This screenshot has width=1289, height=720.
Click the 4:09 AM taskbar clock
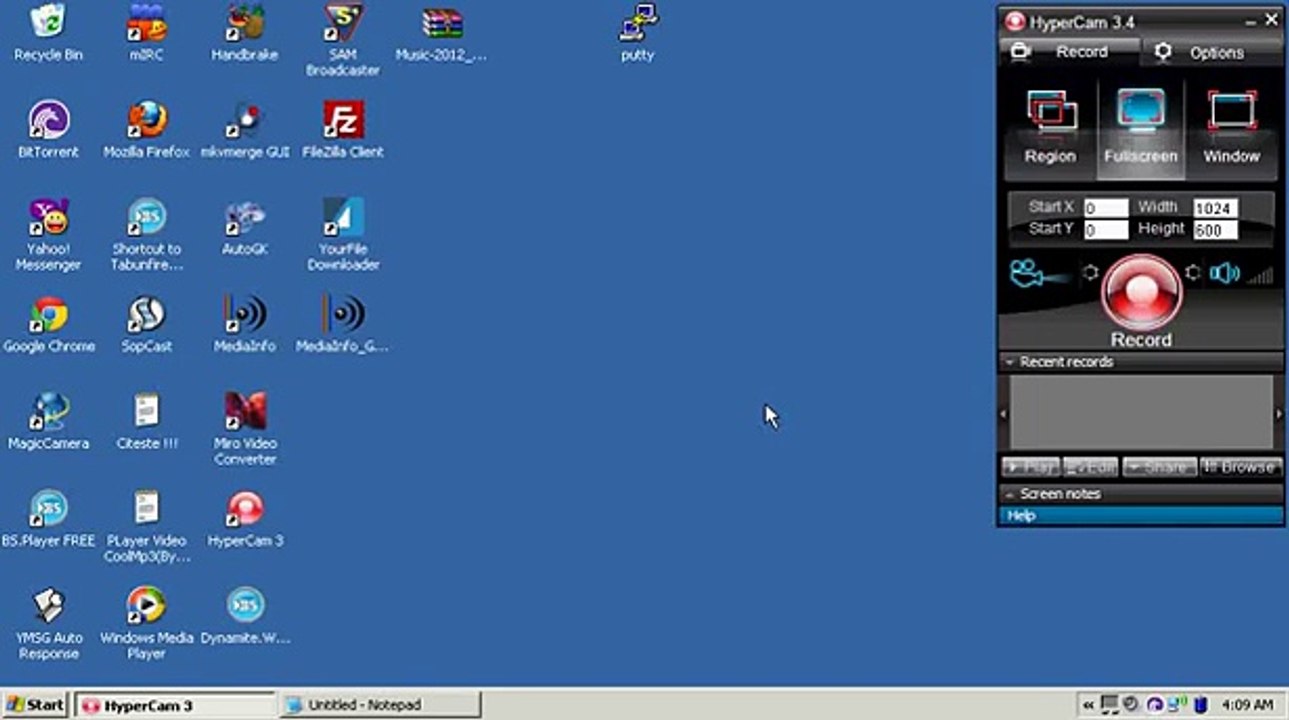(x=1247, y=705)
